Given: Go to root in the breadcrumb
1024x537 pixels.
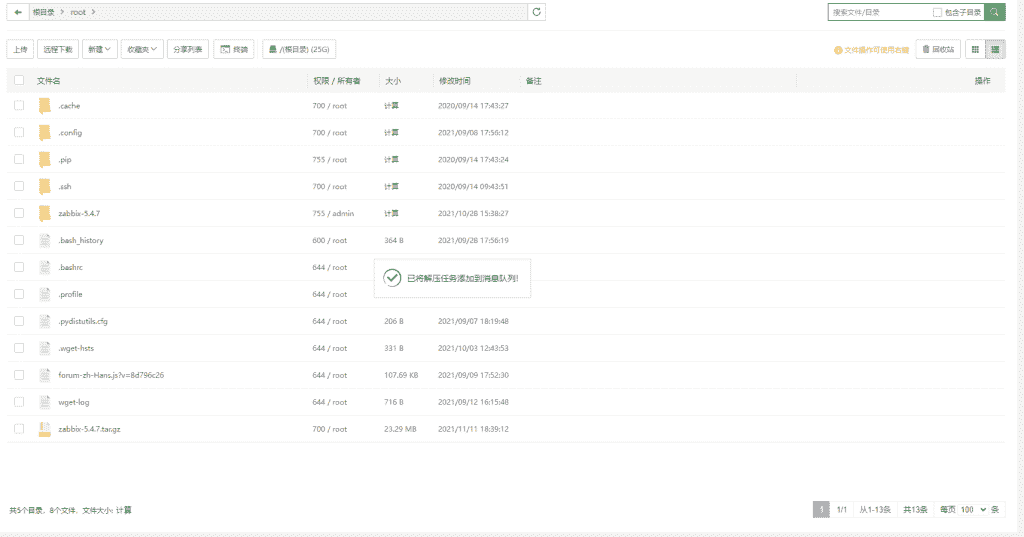Looking at the screenshot, I should (x=78, y=12).
